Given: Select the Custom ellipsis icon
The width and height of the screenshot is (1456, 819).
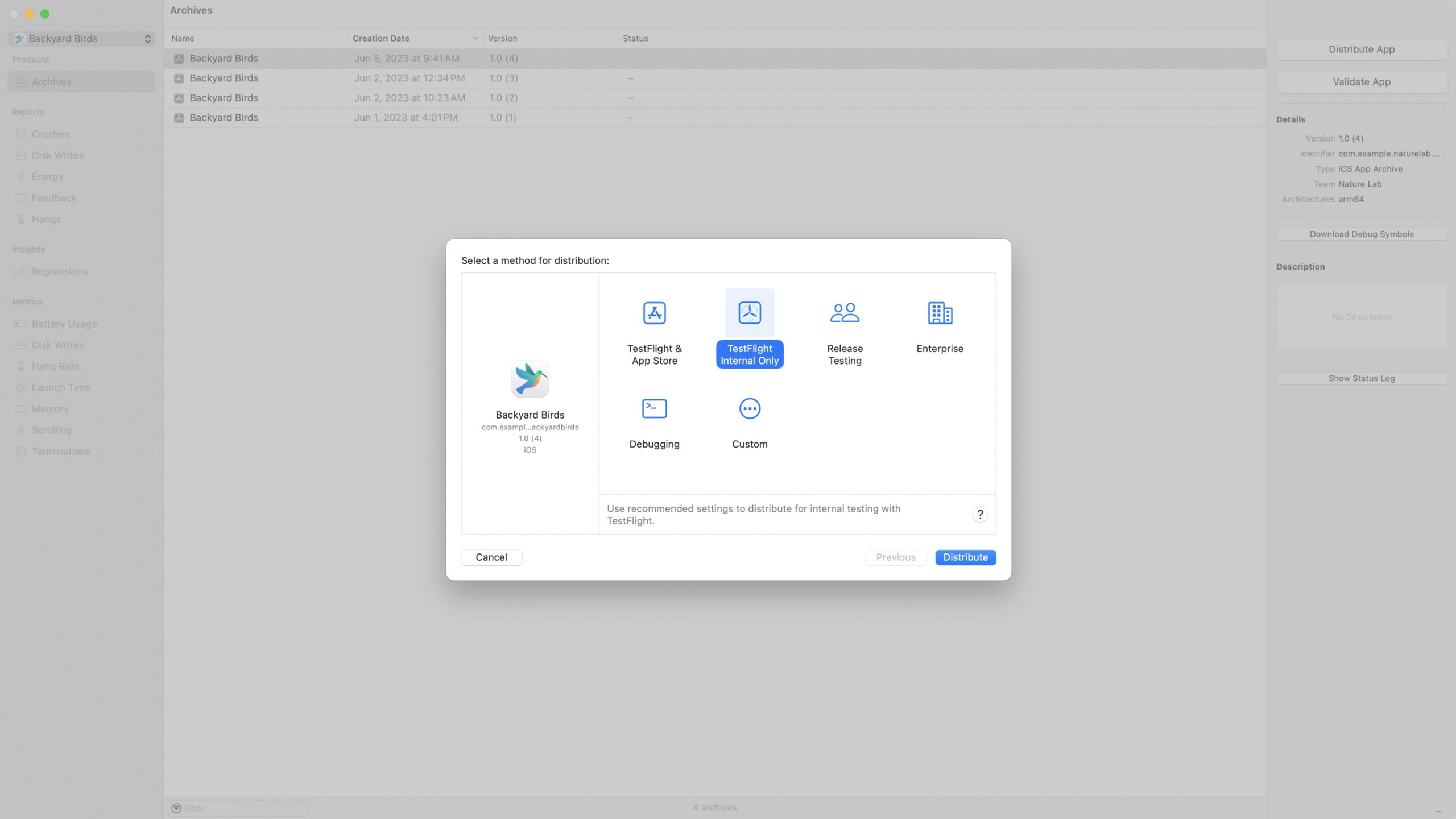Looking at the screenshot, I should coord(750,408).
